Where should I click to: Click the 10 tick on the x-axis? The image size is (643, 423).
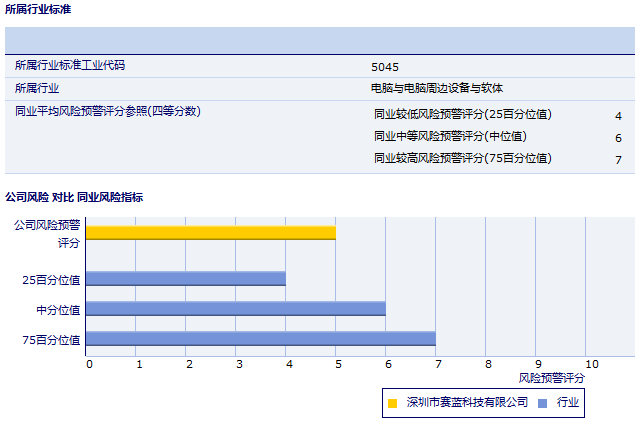click(592, 365)
